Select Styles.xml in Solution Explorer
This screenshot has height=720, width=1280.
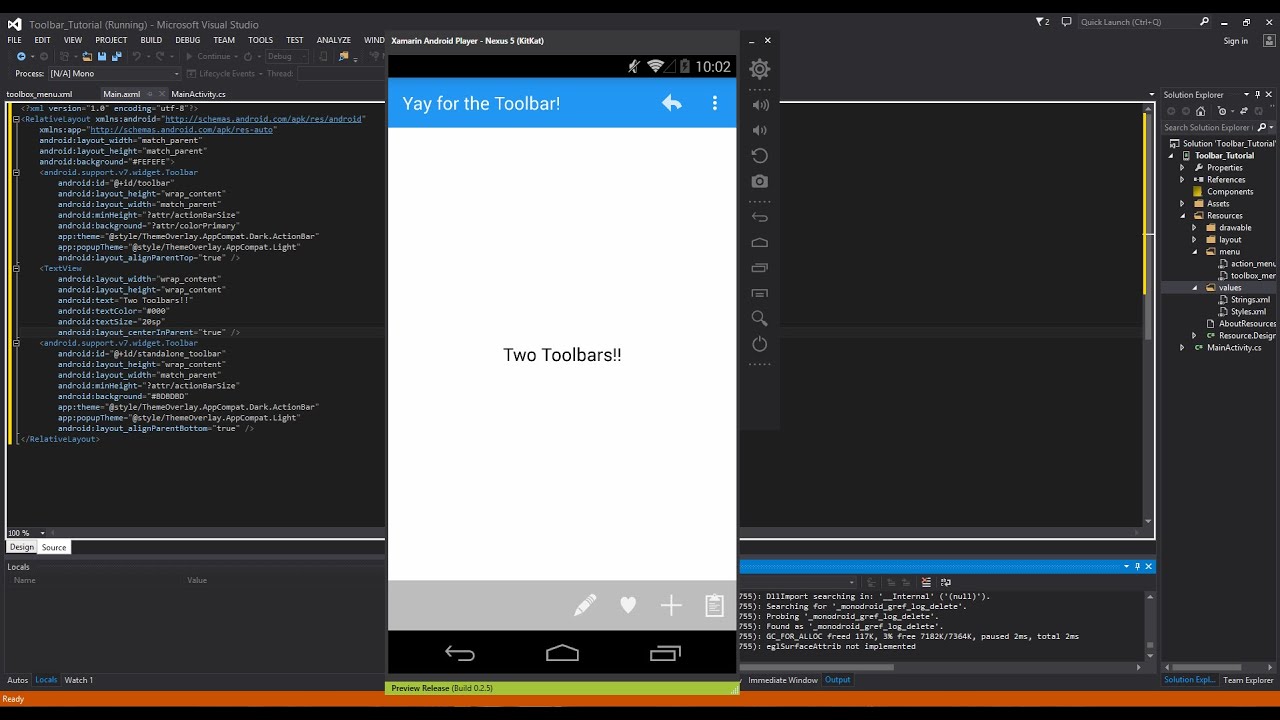(x=1248, y=312)
